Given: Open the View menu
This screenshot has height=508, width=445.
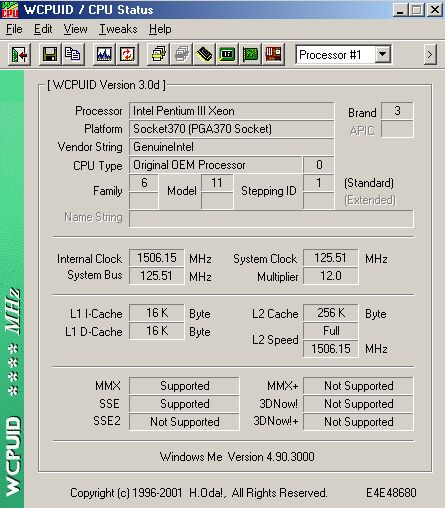Looking at the screenshot, I should tap(75, 29).
